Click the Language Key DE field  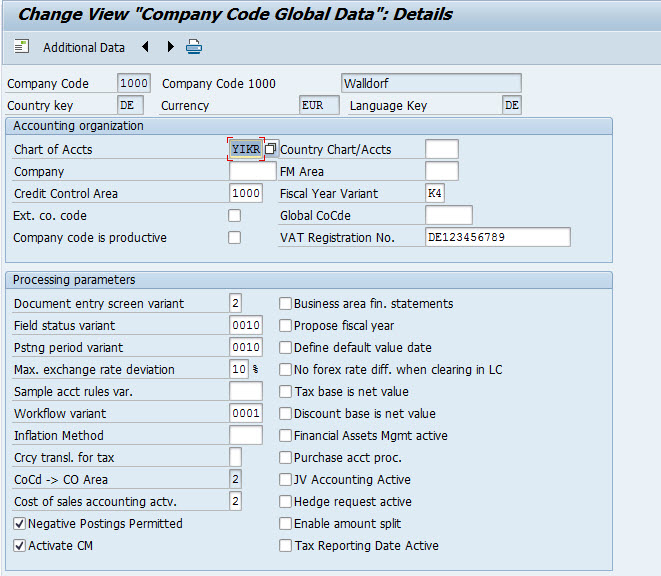tap(512, 105)
